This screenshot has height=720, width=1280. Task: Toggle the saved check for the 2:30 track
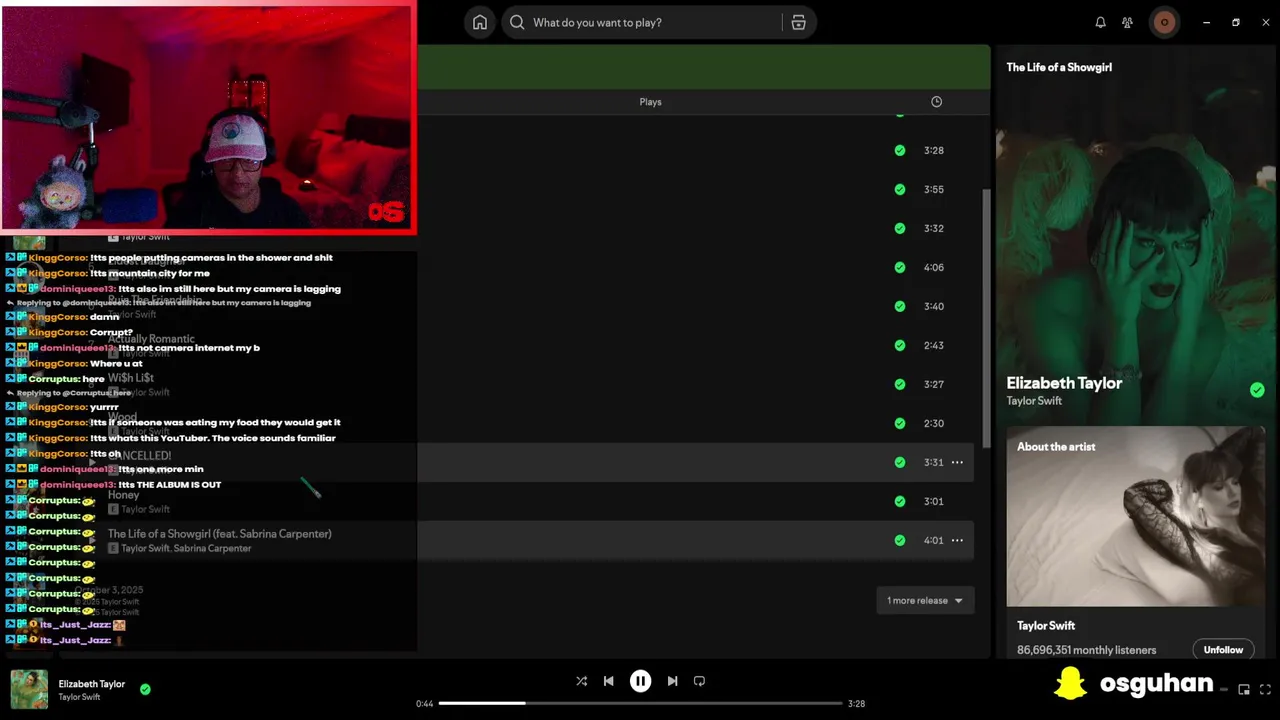click(x=900, y=423)
